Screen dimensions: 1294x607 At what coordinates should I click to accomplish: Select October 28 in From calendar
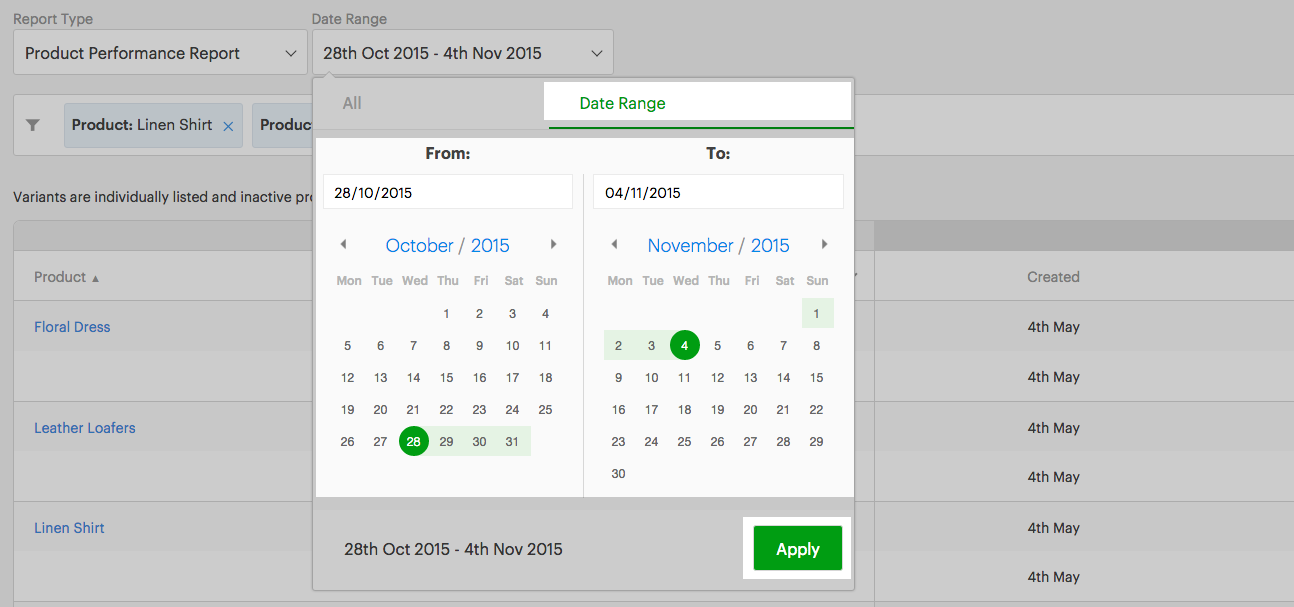[414, 441]
